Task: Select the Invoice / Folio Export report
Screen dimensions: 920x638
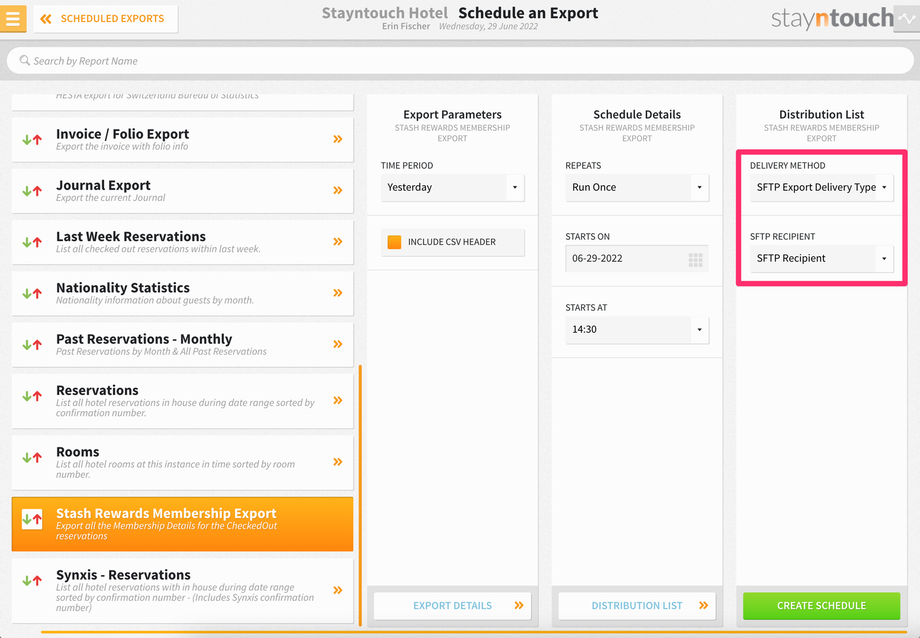Action: click(x=182, y=140)
